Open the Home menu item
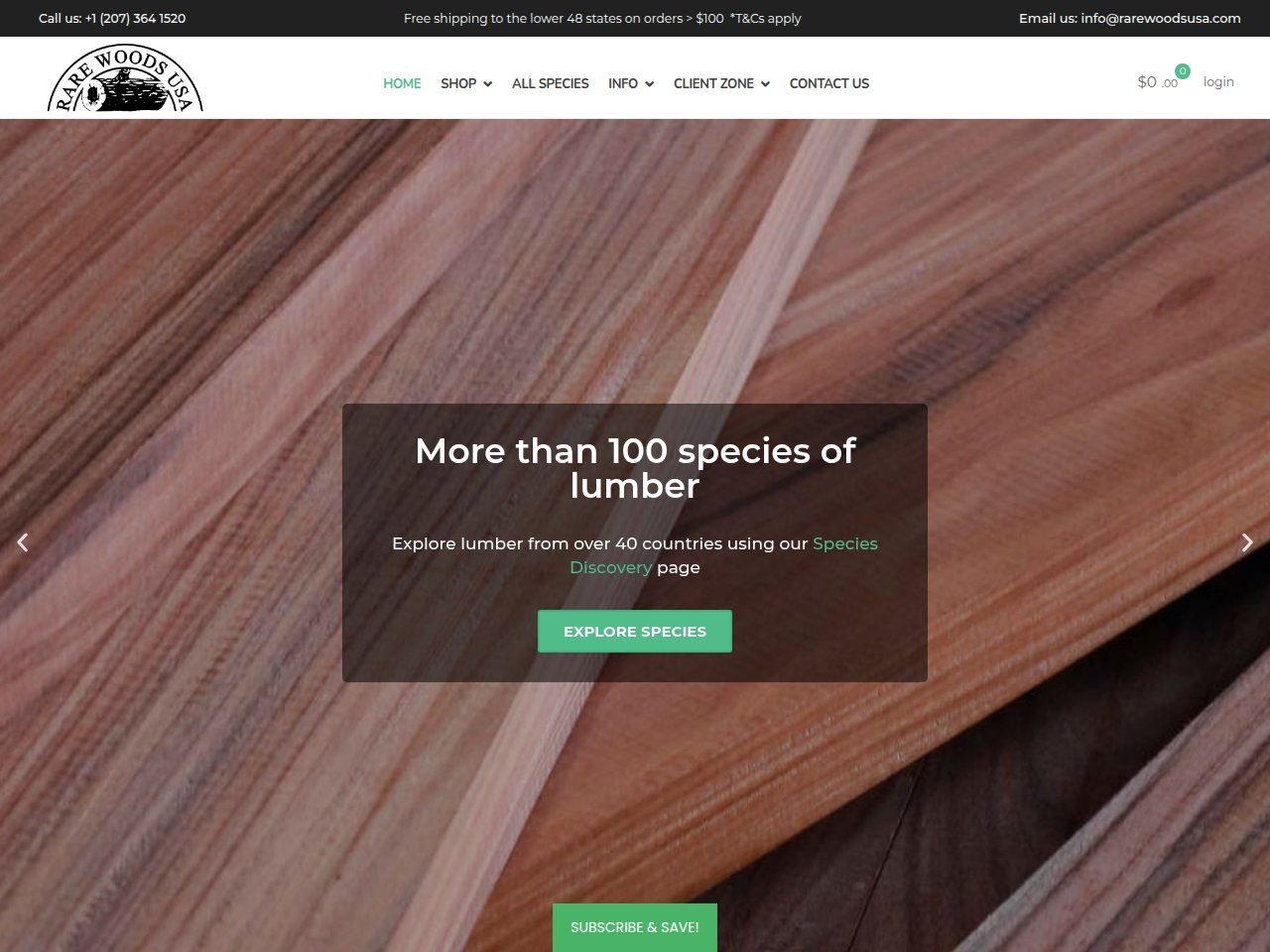This screenshot has width=1270, height=952. tap(402, 83)
